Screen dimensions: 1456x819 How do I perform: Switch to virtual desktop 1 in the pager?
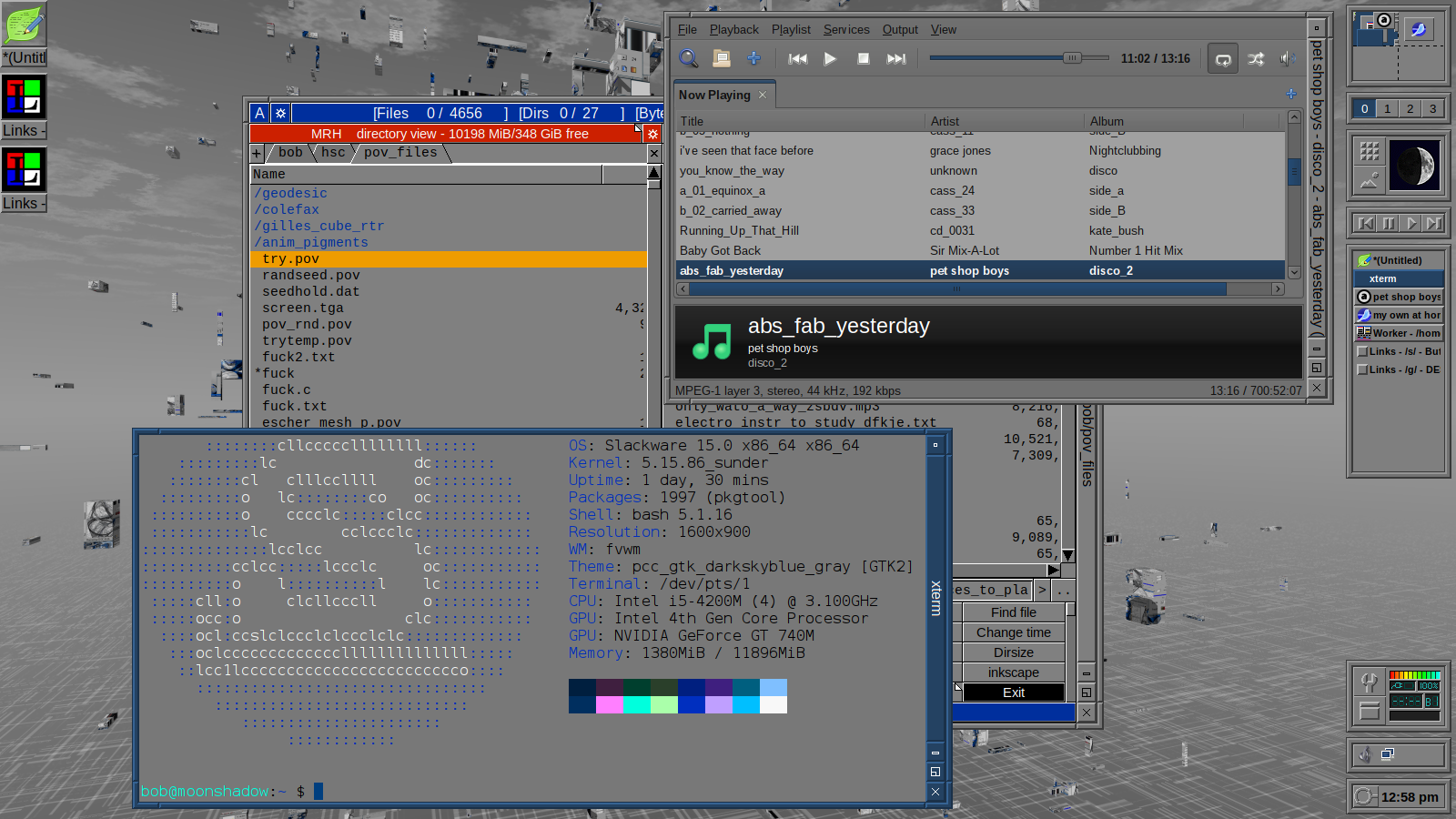[1387, 108]
